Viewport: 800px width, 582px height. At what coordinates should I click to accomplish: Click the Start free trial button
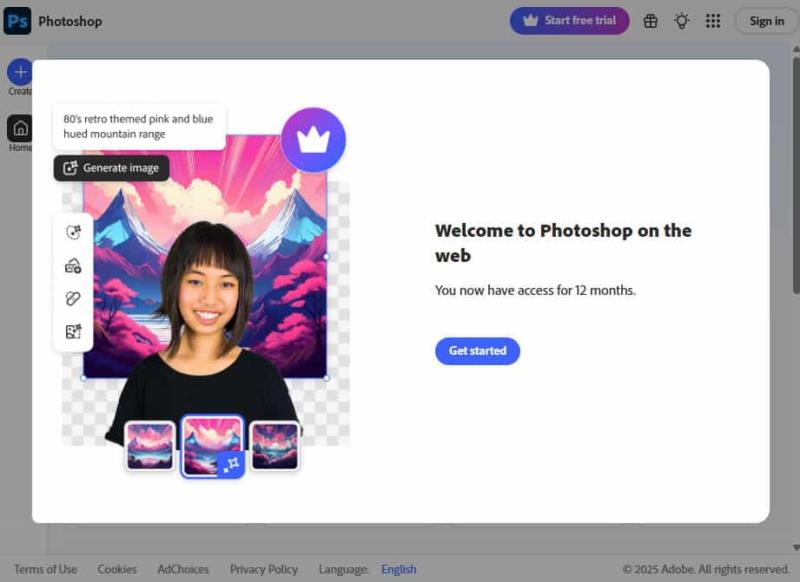(569, 20)
